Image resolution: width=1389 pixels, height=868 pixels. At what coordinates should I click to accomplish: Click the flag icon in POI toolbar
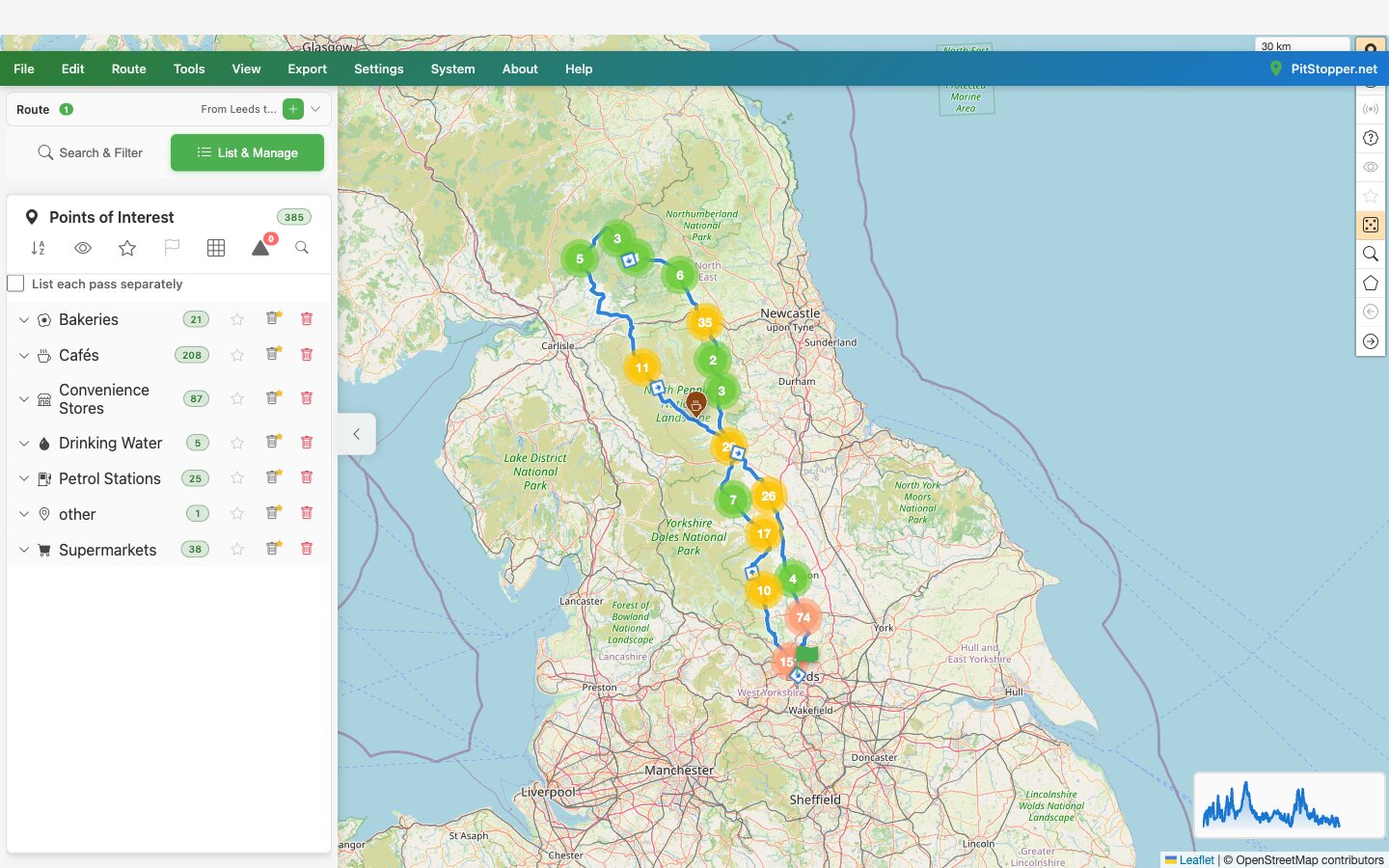pyautogui.click(x=172, y=248)
